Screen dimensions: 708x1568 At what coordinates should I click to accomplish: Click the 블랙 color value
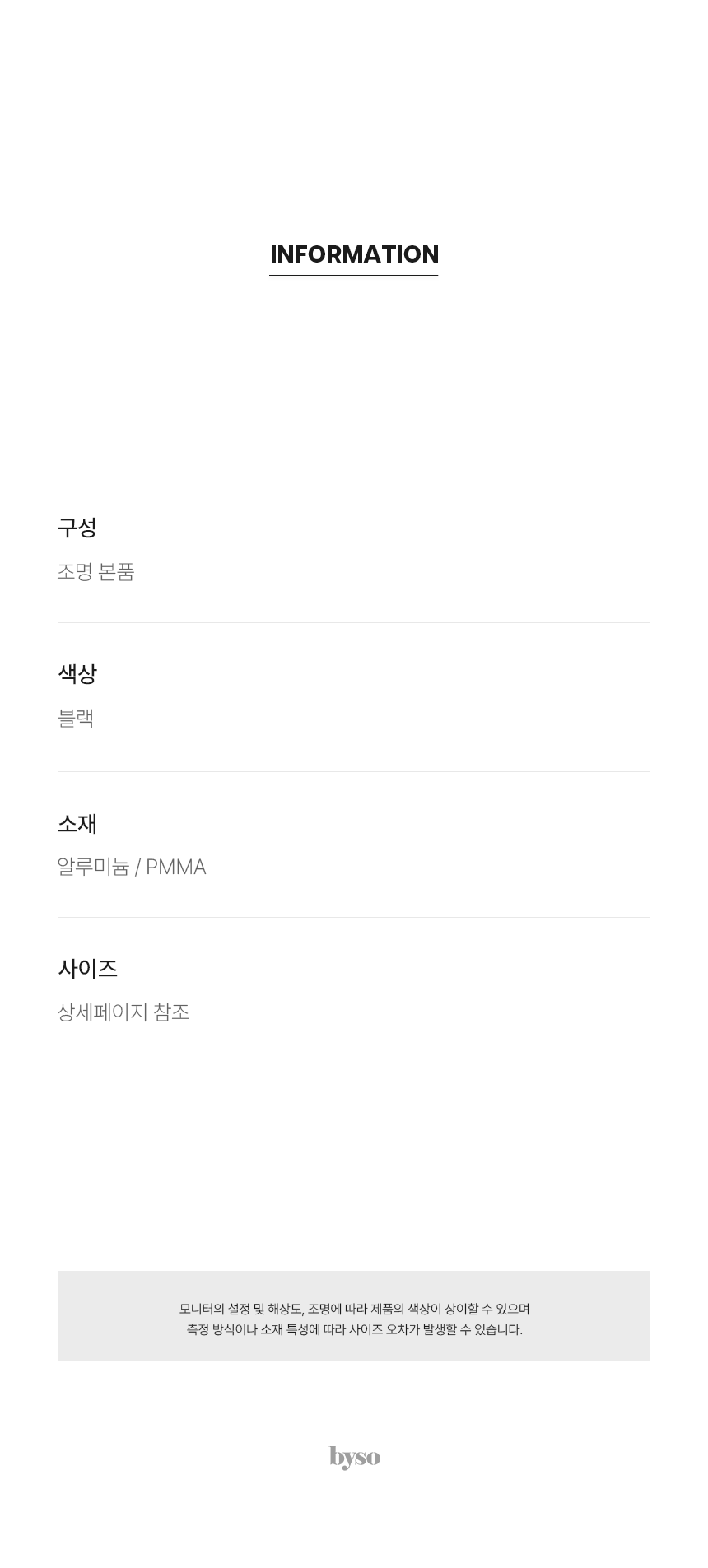click(x=76, y=718)
